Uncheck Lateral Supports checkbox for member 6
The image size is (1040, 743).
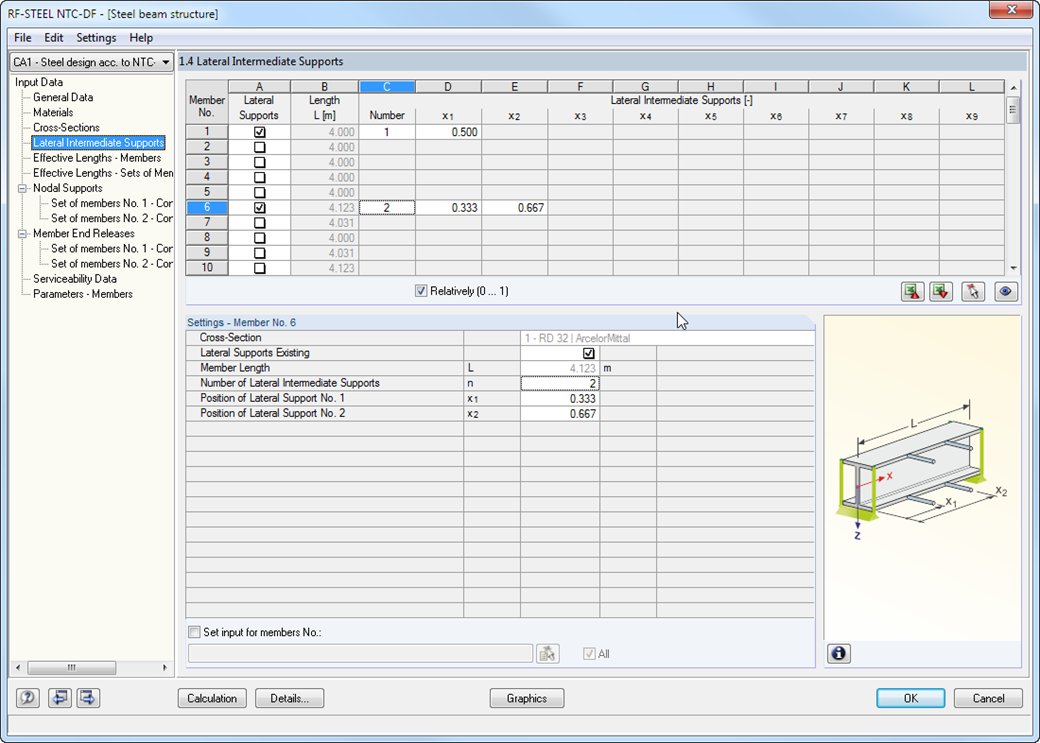[259, 208]
